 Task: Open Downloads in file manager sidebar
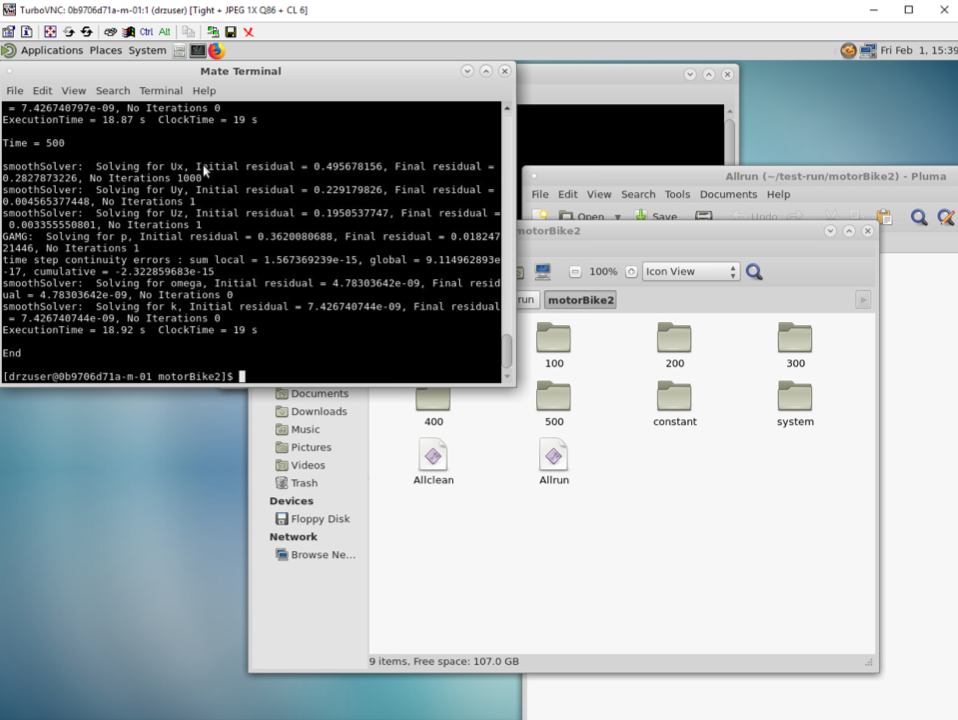312,411
